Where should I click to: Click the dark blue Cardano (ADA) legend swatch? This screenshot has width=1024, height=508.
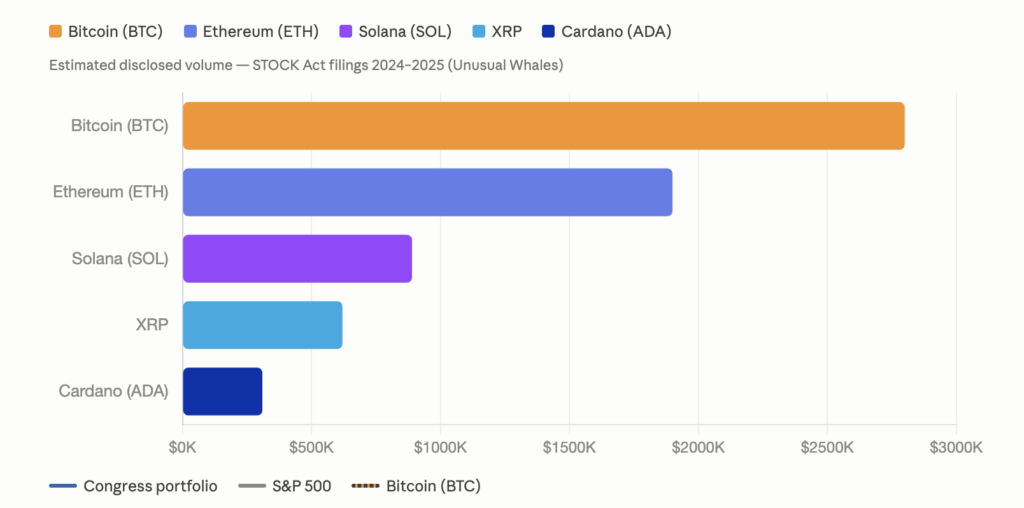(549, 31)
